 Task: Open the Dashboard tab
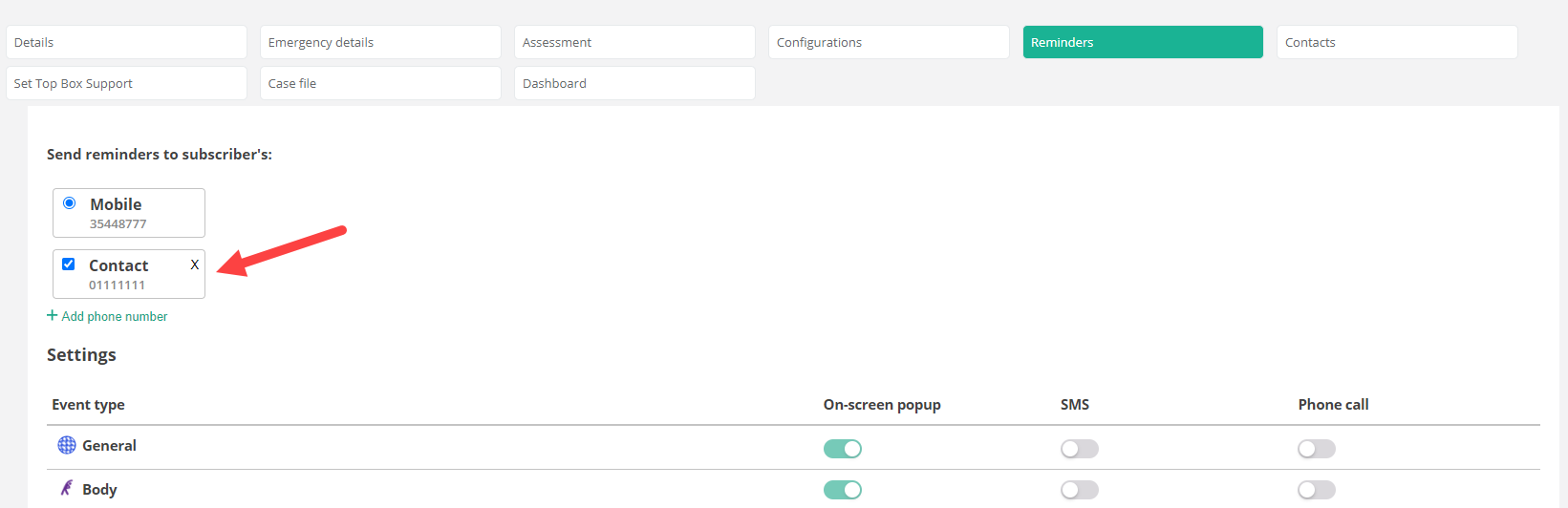[634, 83]
